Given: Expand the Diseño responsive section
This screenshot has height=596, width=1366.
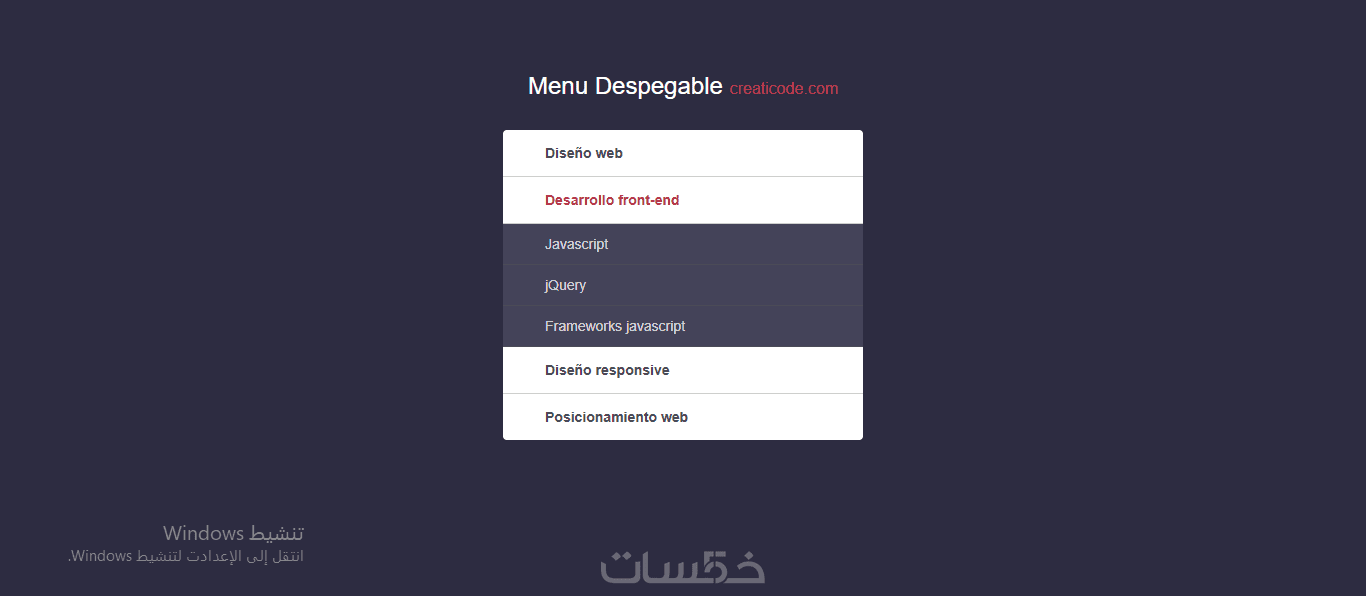Looking at the screenshot, I should [607, 370].
